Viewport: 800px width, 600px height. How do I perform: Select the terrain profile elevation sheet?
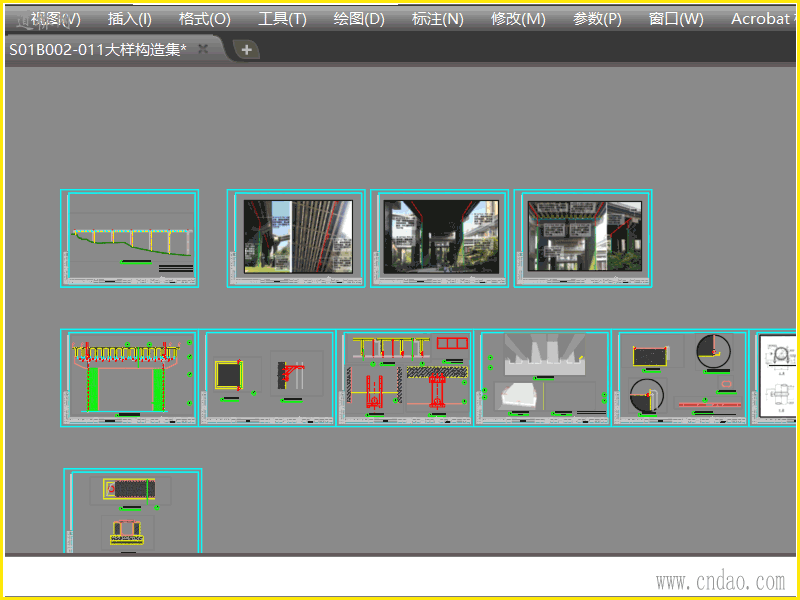(130, 238)
